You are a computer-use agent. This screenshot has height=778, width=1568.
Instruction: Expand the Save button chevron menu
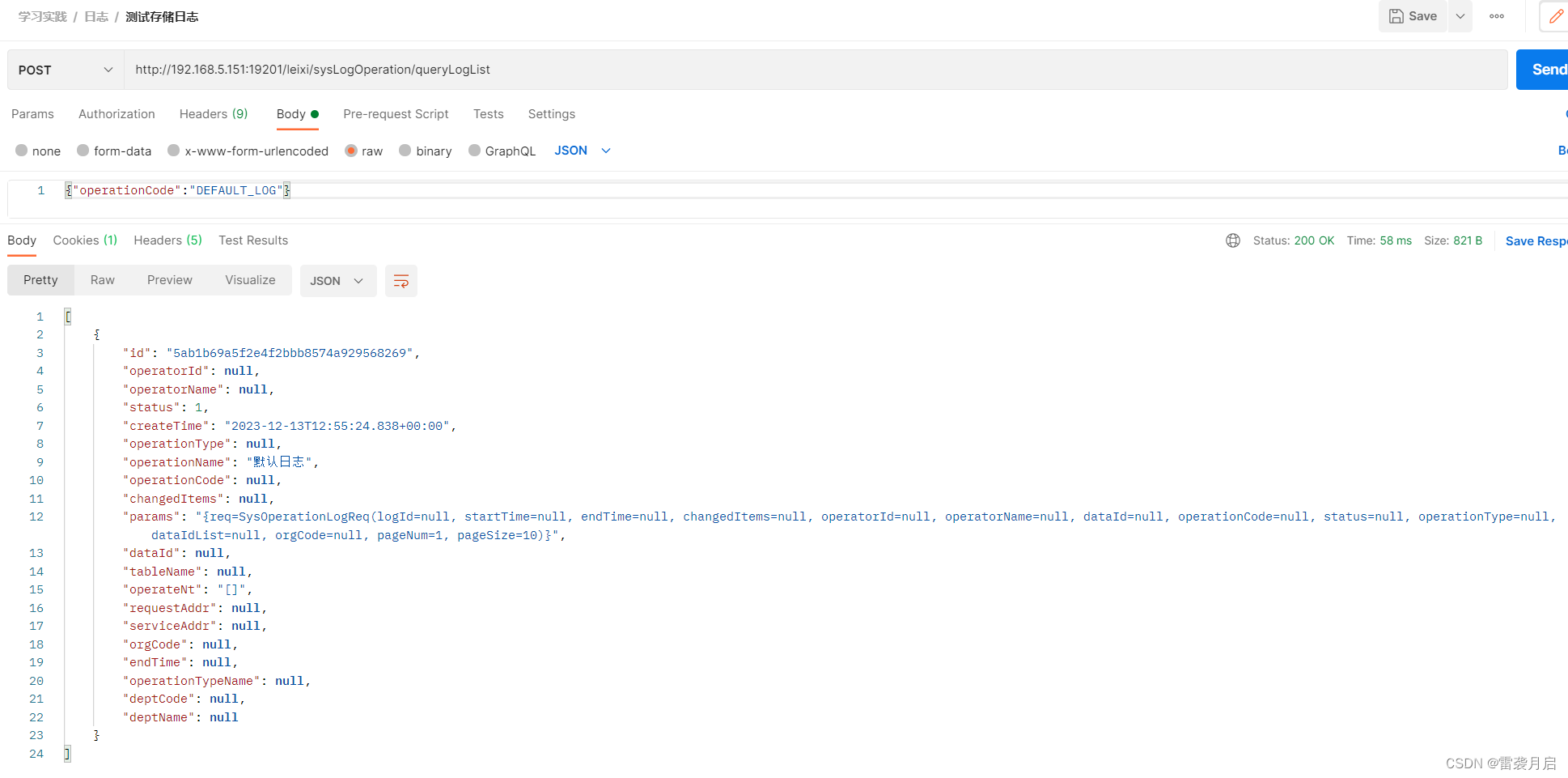[x=1460, y=16]
